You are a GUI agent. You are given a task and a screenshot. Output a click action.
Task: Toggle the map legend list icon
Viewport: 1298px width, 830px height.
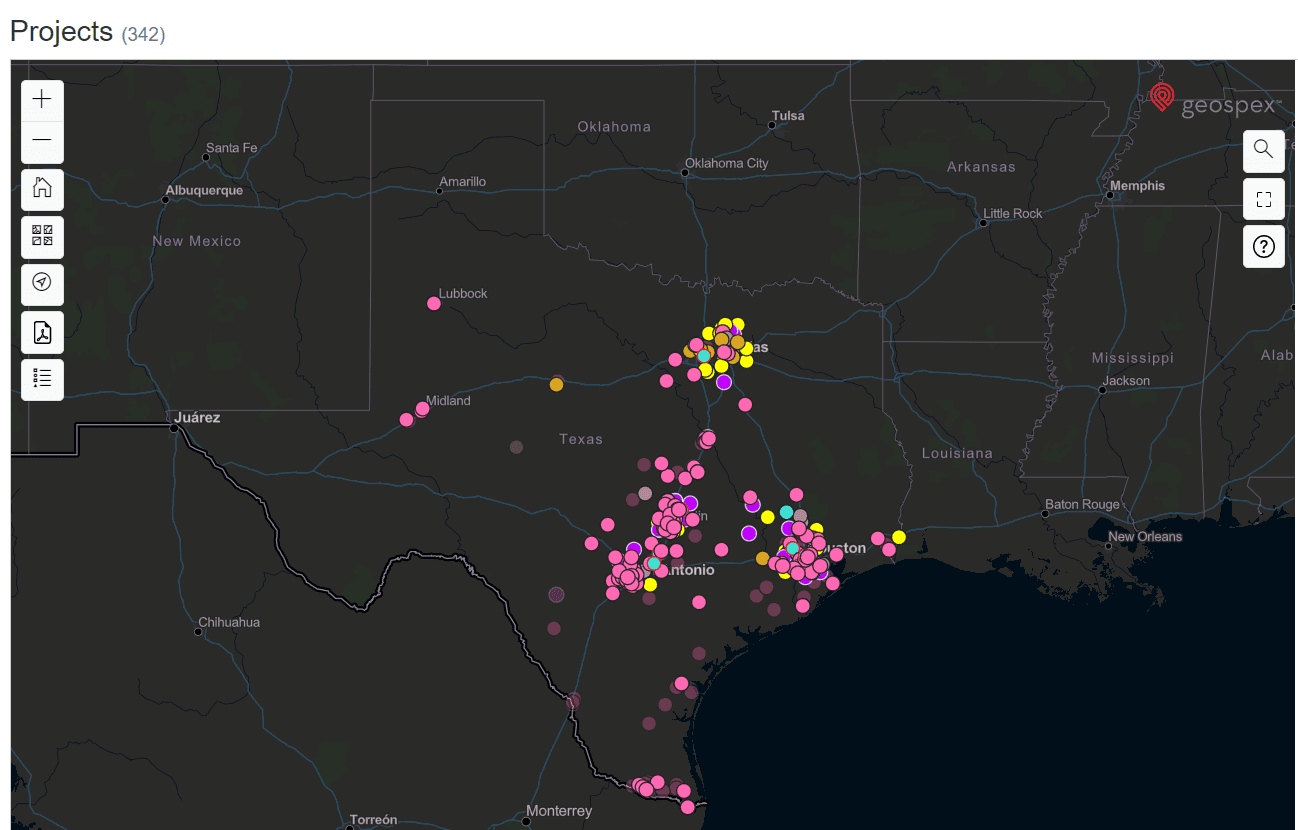coord(42,378)
